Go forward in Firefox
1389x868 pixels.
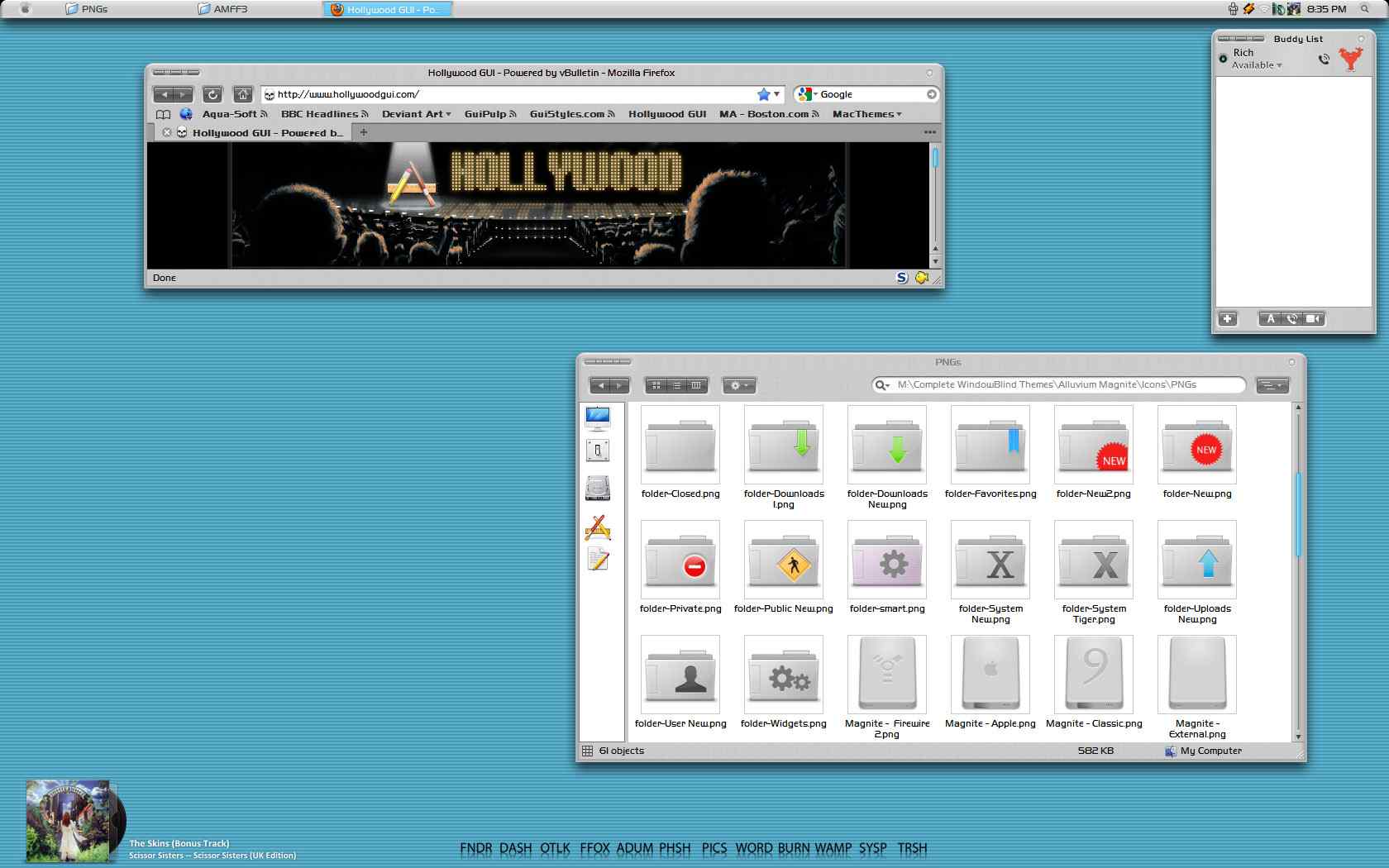pyautogui.click(x=183, y=94)
